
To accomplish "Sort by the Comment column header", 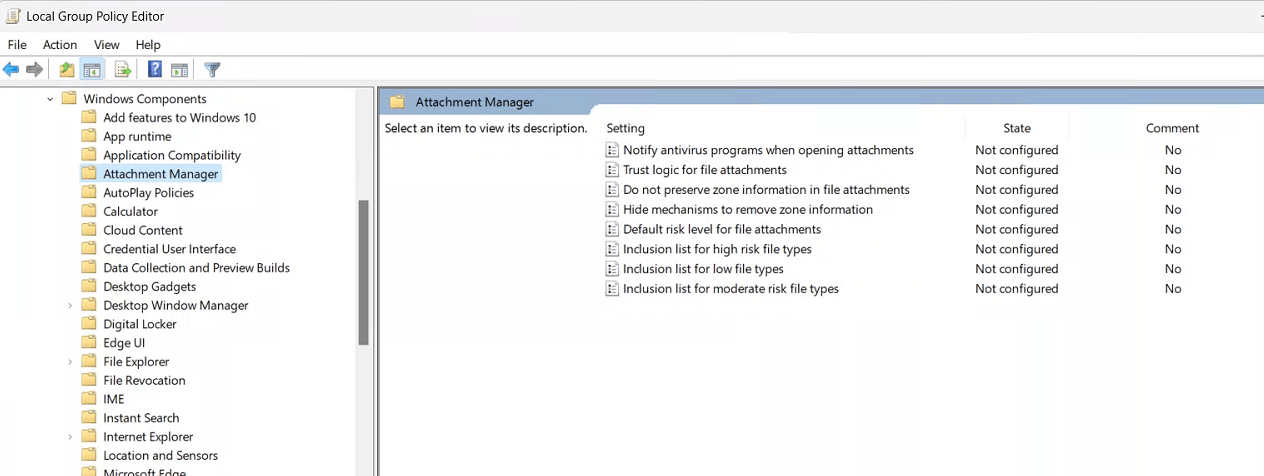I will pos(1172,128).
